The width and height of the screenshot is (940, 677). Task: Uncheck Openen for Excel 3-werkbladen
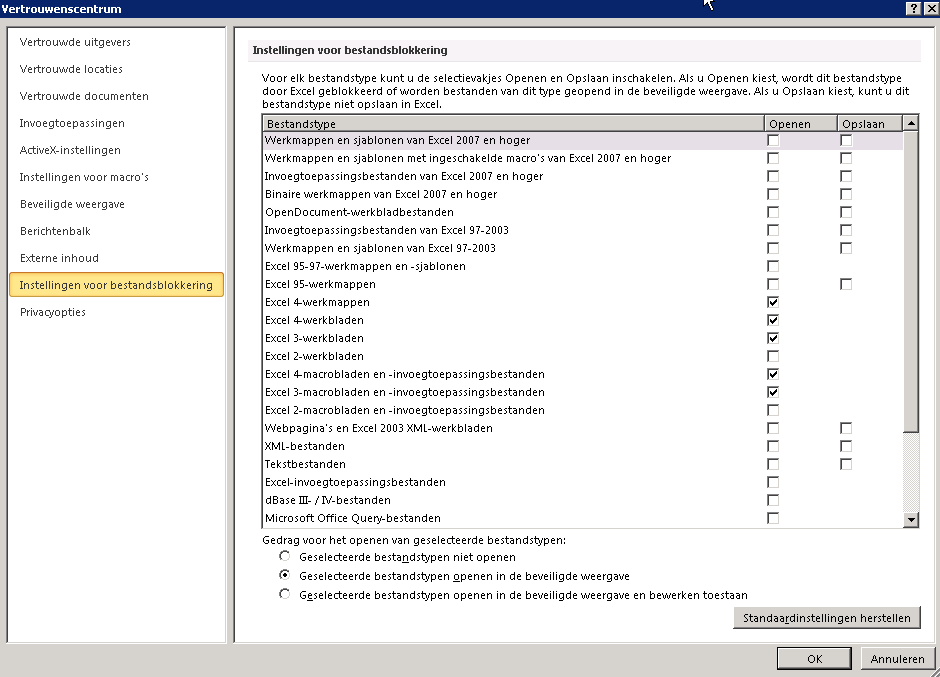pos(773,338)
